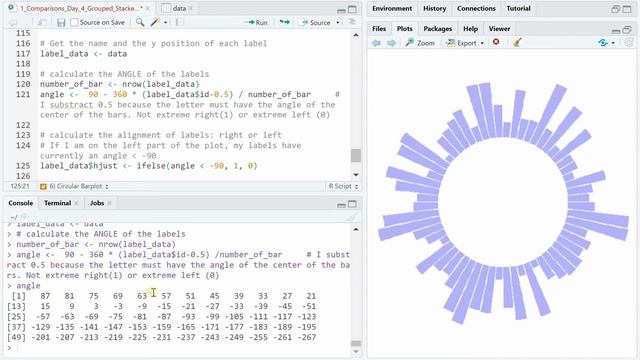
Task: Click the console scroll up arrow
Action: click(356, 229)
